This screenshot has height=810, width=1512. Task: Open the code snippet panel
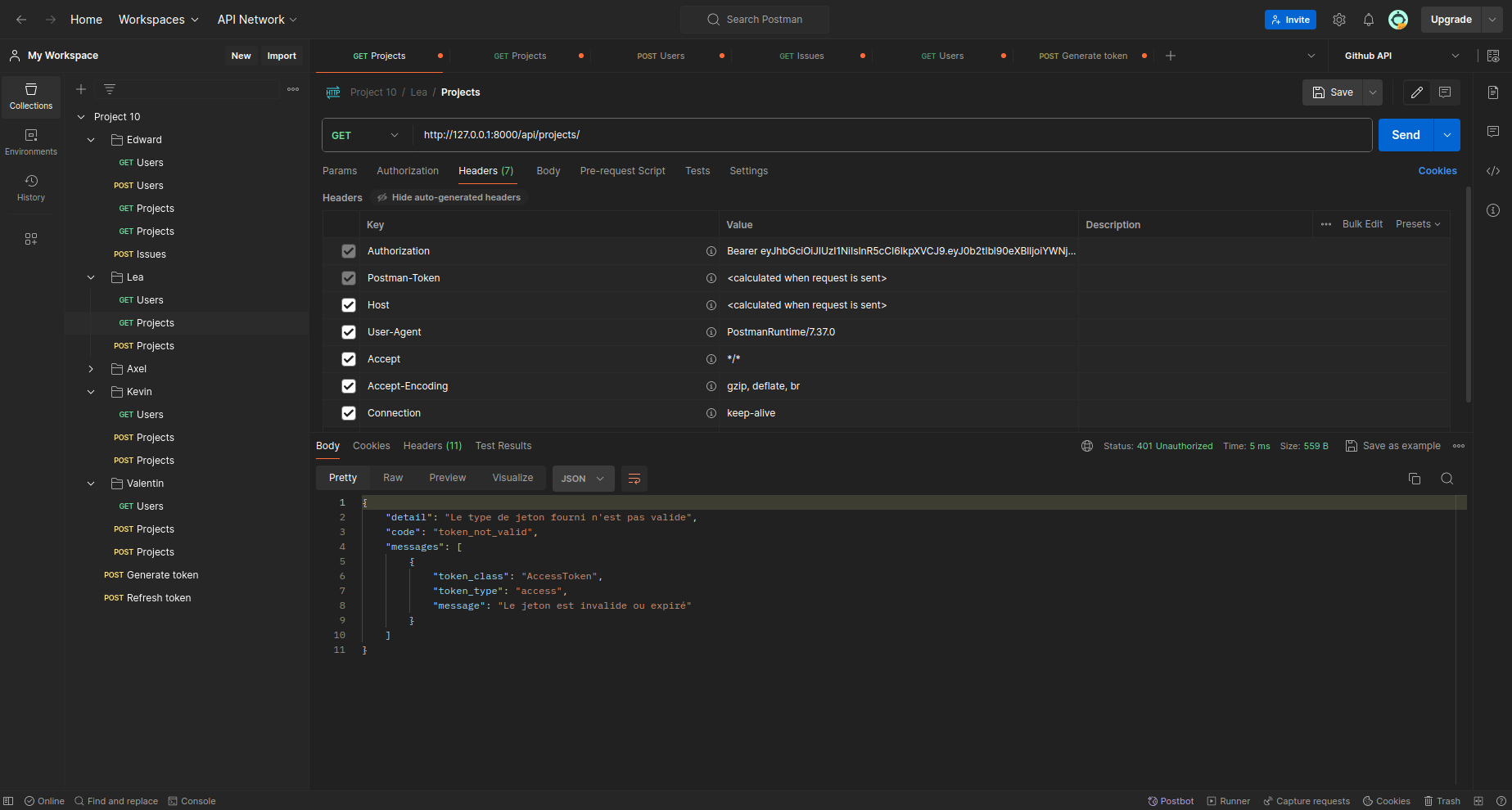click(1493, 171)
